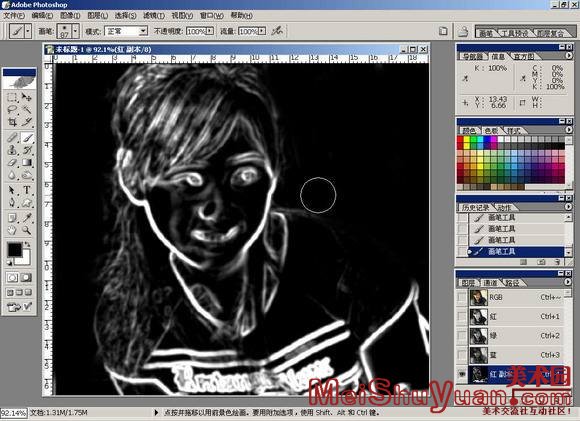
Task: Reset to default foreground and background colors
Action: tap(10, 263)
